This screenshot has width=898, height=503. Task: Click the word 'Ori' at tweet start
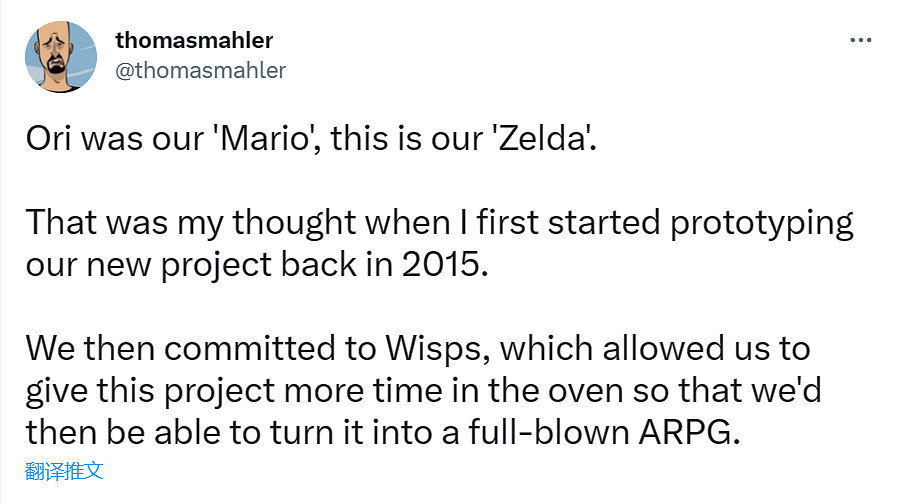coord(48,139)
